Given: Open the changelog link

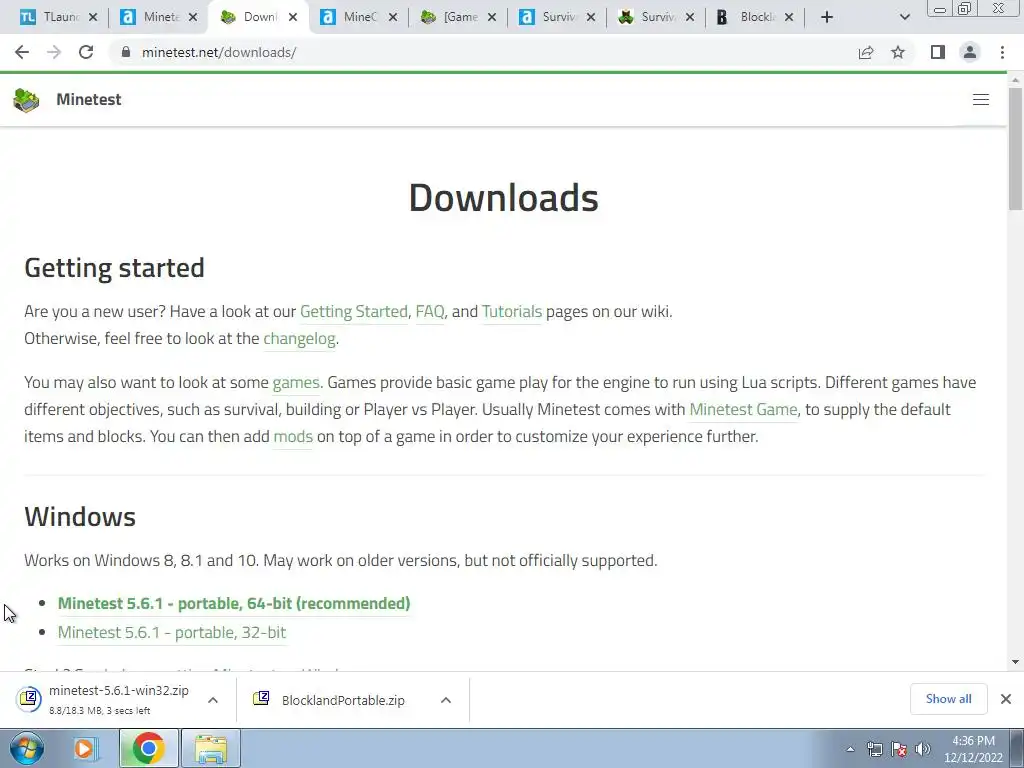Looking at the screenshot, I should pyautogui.click(x=299, y=338).
